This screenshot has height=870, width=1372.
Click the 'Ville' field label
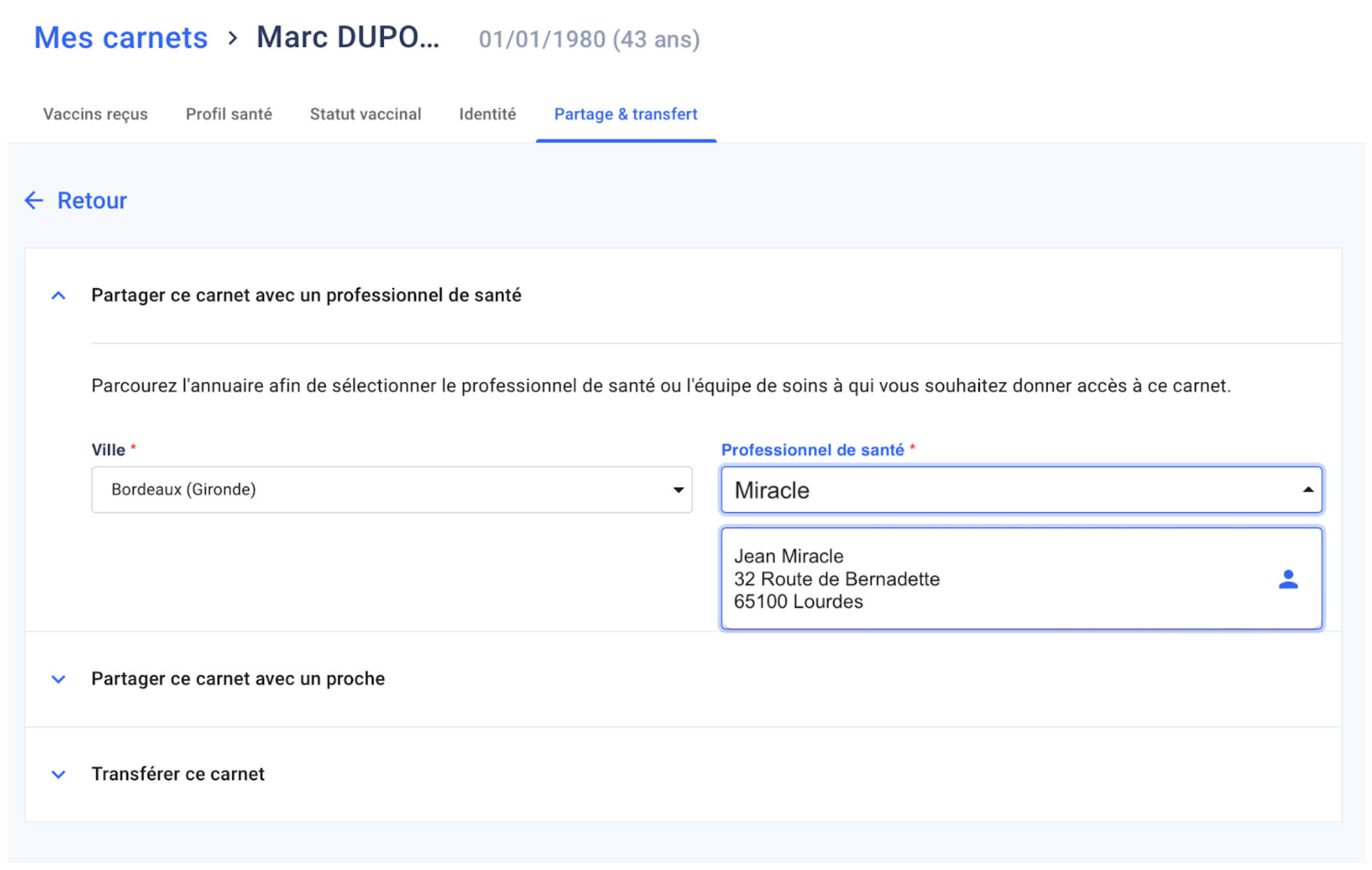[x=108, y=450]
